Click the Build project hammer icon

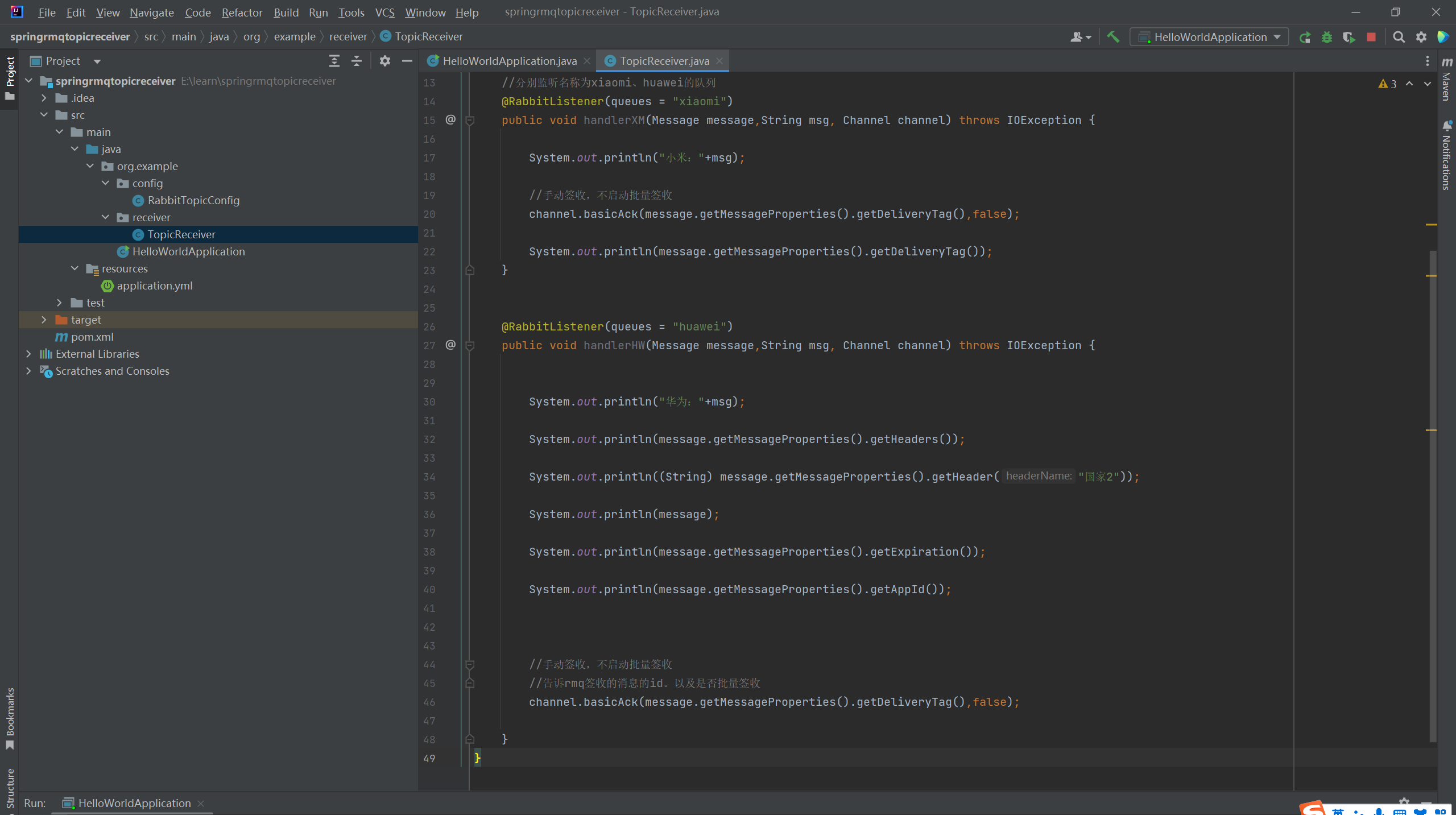(x=1113, y=37)
